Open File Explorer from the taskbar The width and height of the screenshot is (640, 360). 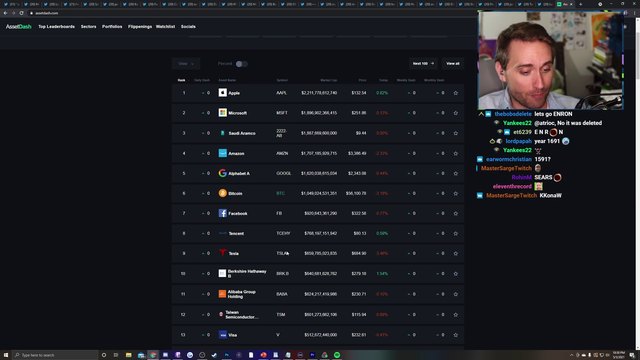pos(129,355)
